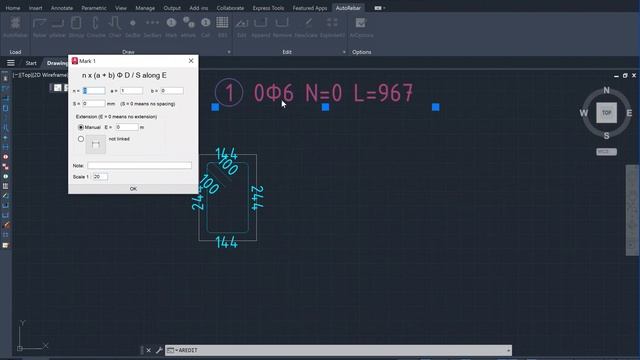The width and height of the screenshot is (640, 360).
Task: Click the a= input field
Action: tap(131, 91)
